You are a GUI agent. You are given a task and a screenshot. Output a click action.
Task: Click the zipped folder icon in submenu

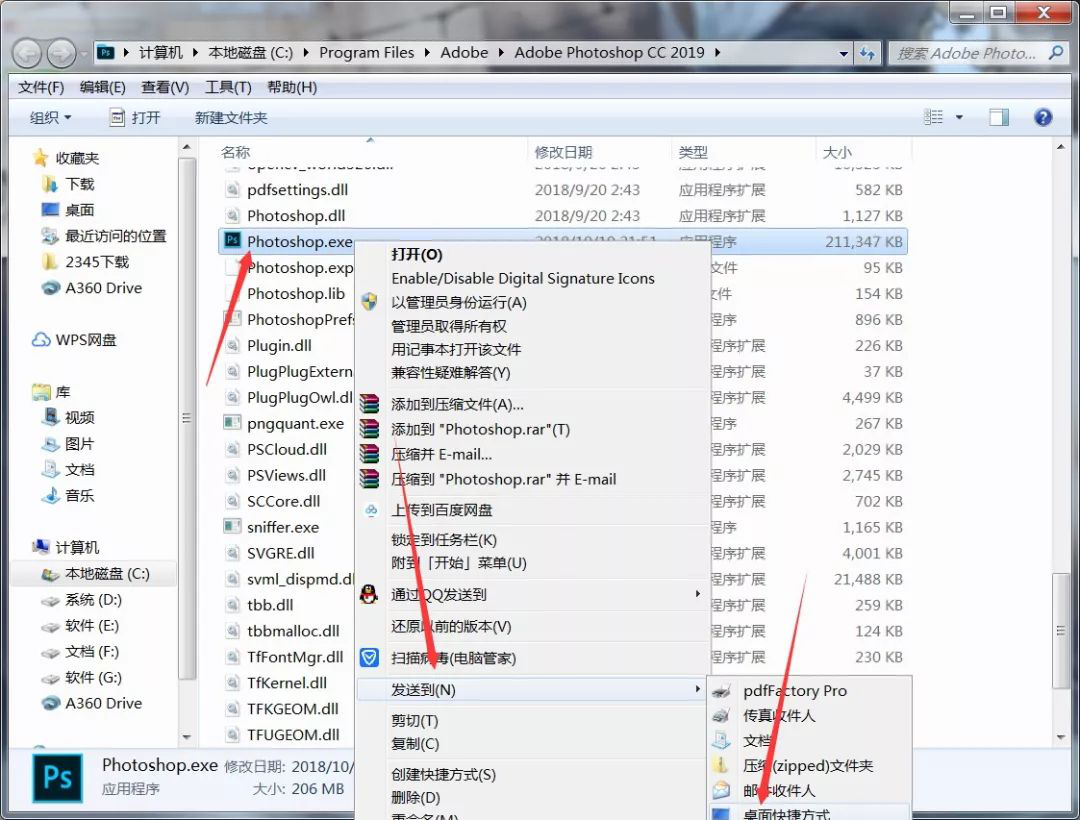tap(720, 765)
